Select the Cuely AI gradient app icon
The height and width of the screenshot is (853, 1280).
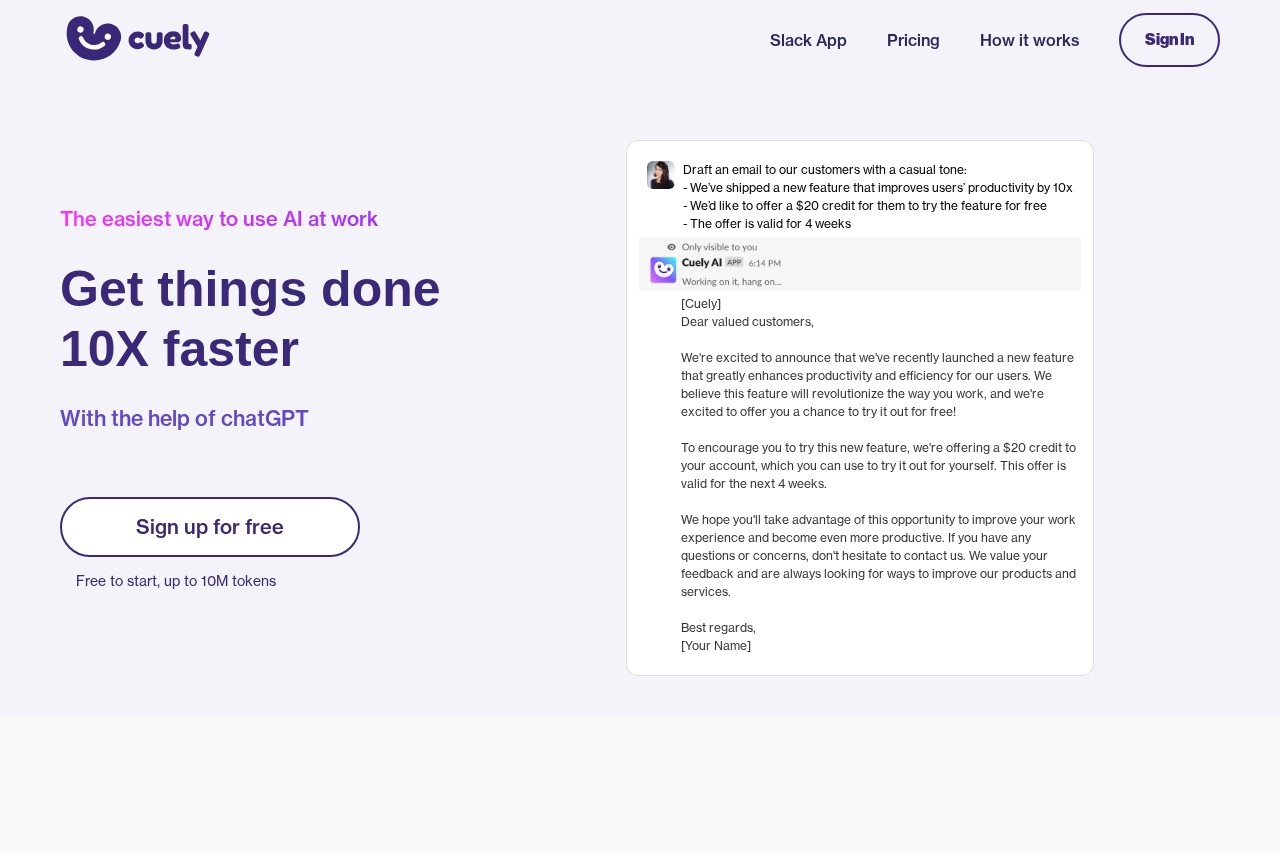coord(663,270)
